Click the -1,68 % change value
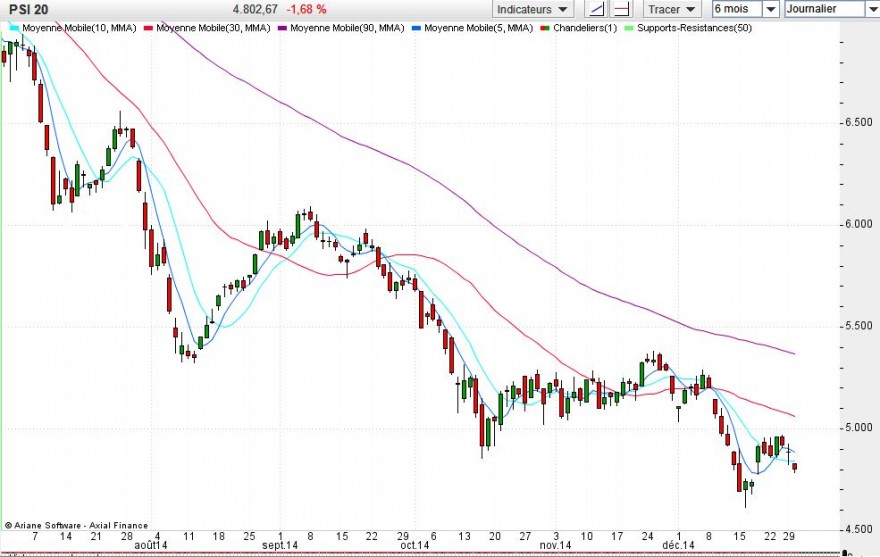The image size is (880, 557). click(x=306, y=10)
